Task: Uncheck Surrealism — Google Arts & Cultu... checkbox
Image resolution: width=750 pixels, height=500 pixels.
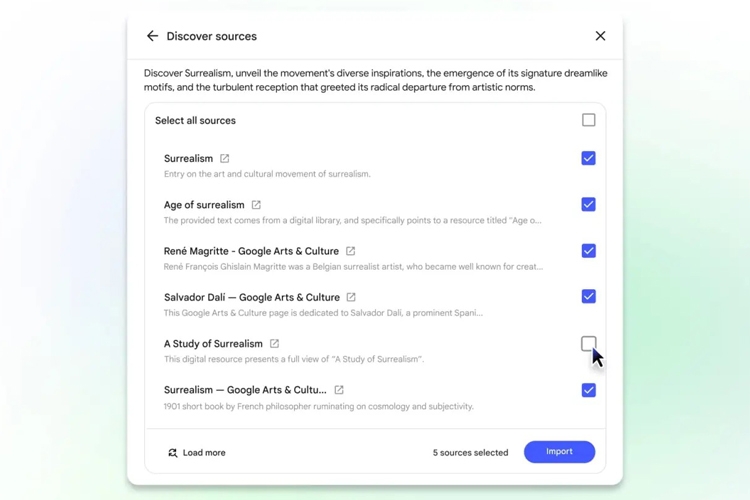Action: (x=588, y=390)
